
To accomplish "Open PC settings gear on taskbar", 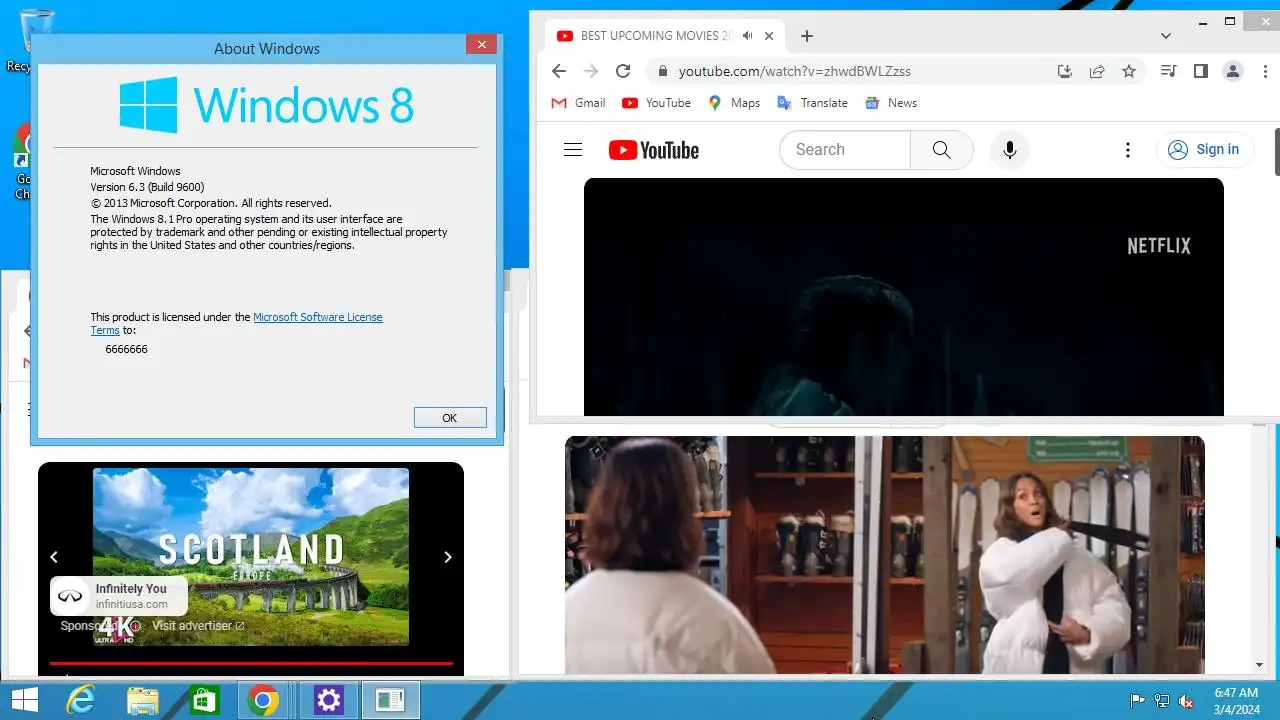I will coord(329,700).
